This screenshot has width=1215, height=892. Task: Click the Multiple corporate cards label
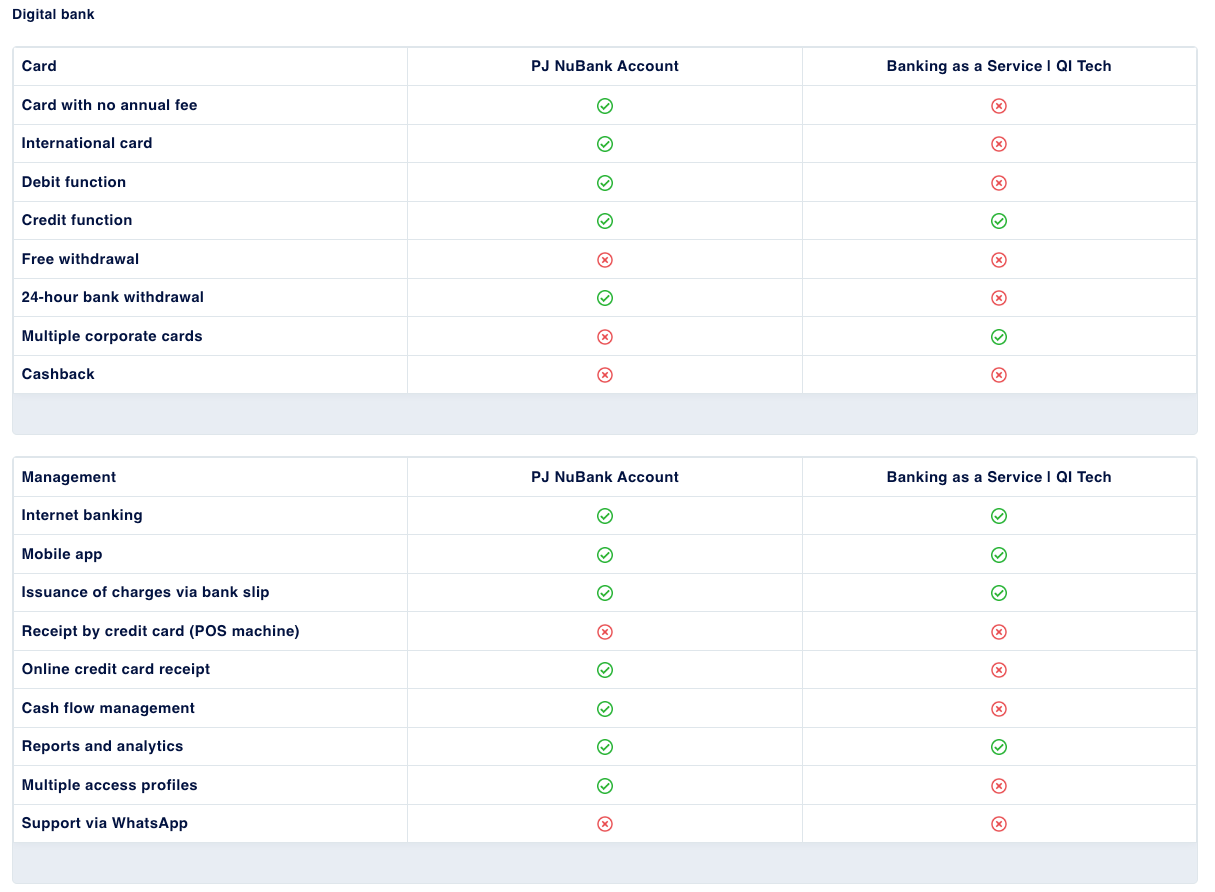112,336
